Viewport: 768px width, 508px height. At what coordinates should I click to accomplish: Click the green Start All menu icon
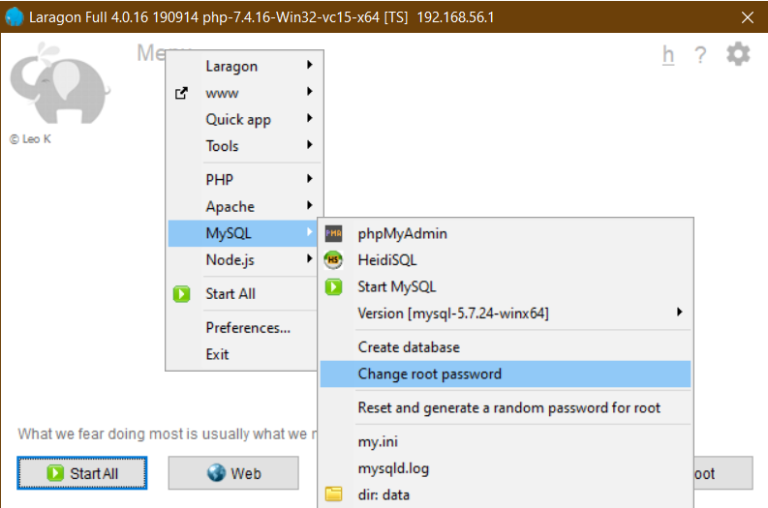181,294
